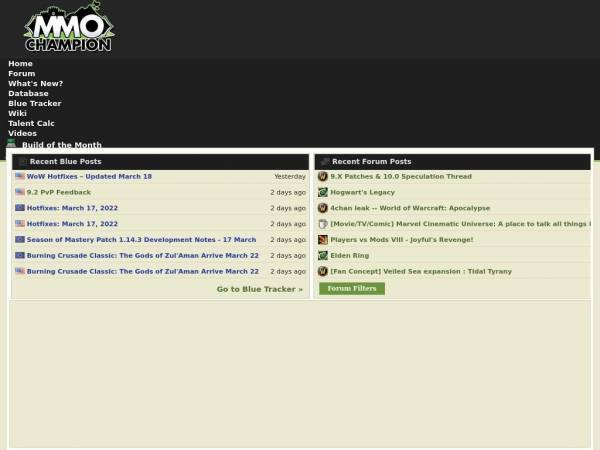Click EU flag beside Hotfixes March 17
The image size is (600, 450).
(20, 208)
